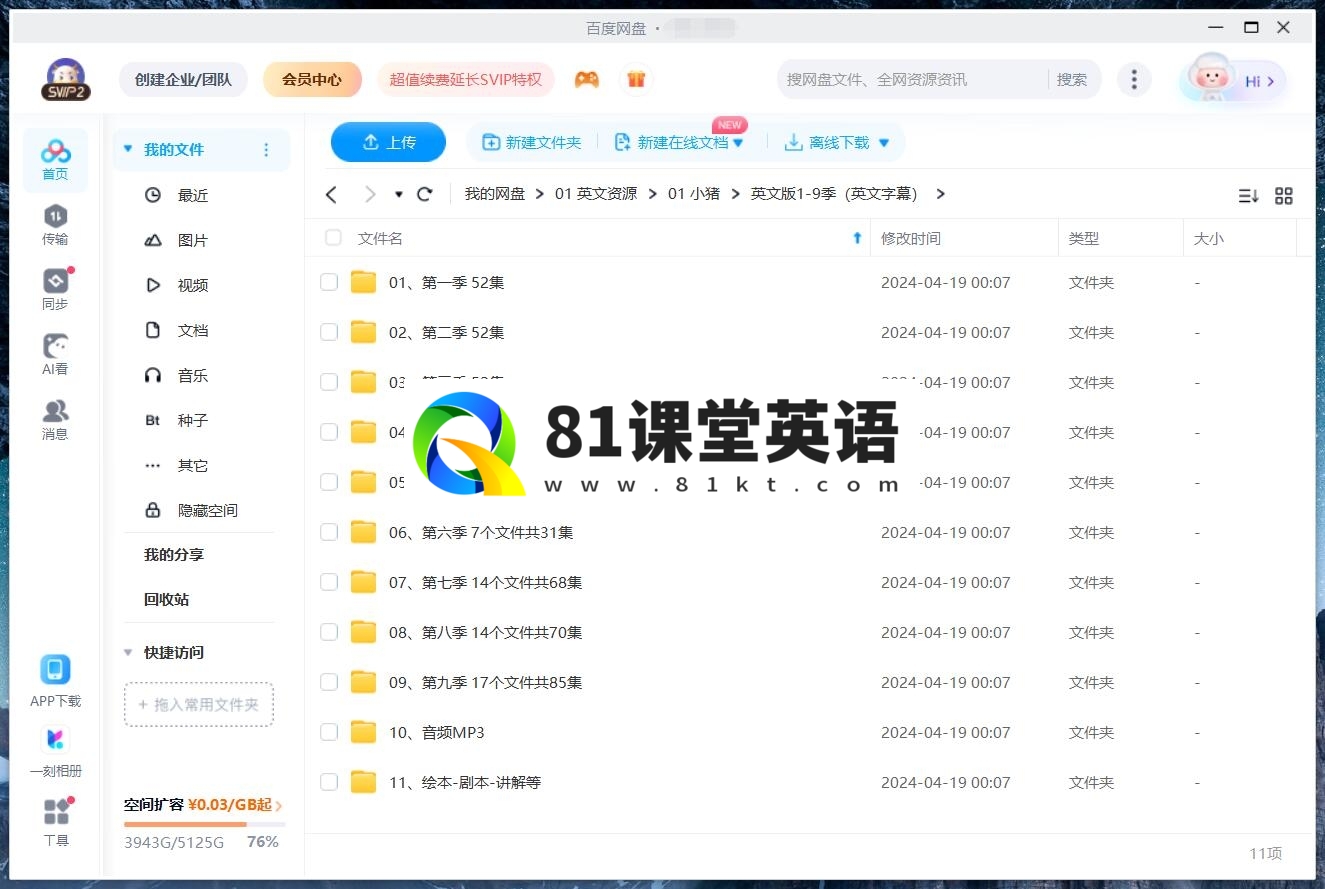Click the 我的文件 three-dot options icon
1325x889 pixels.
click(x=266, y=150)
